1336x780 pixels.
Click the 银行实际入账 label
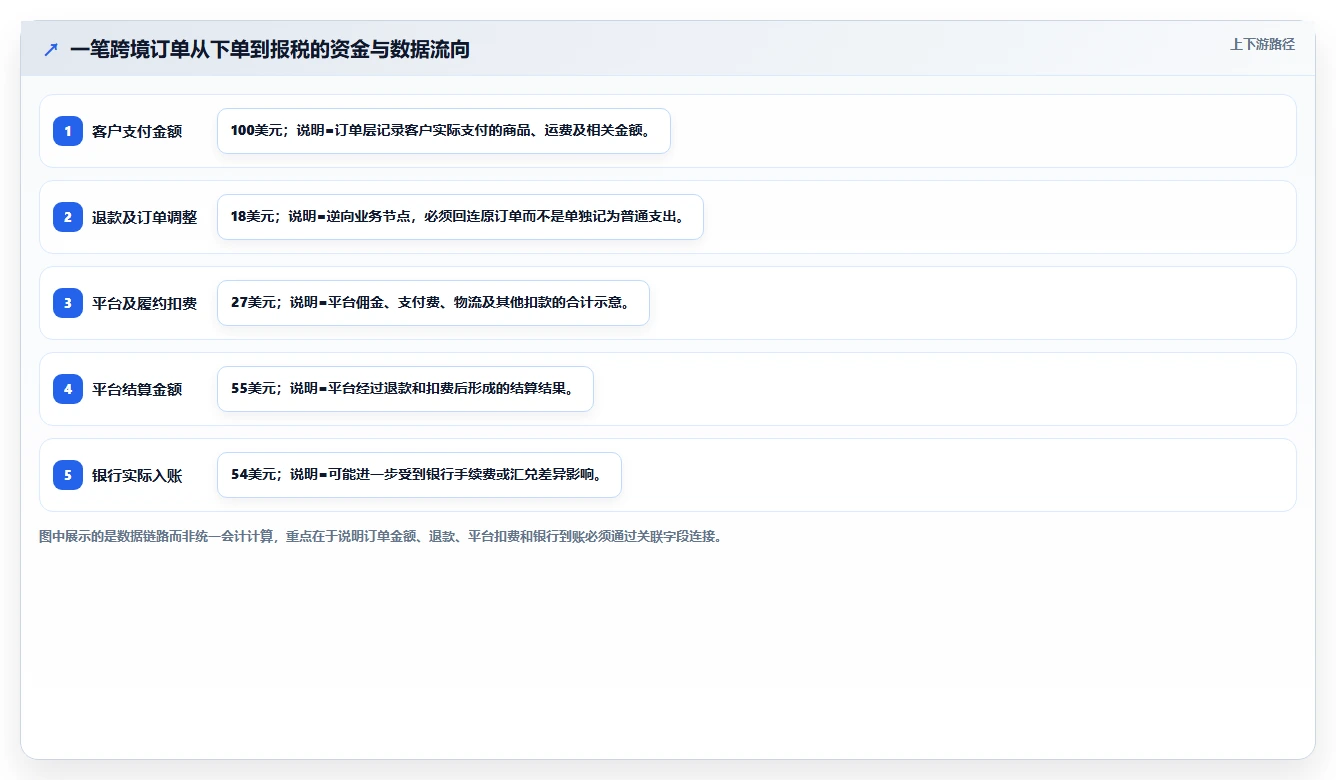click(x=137, y=475)
